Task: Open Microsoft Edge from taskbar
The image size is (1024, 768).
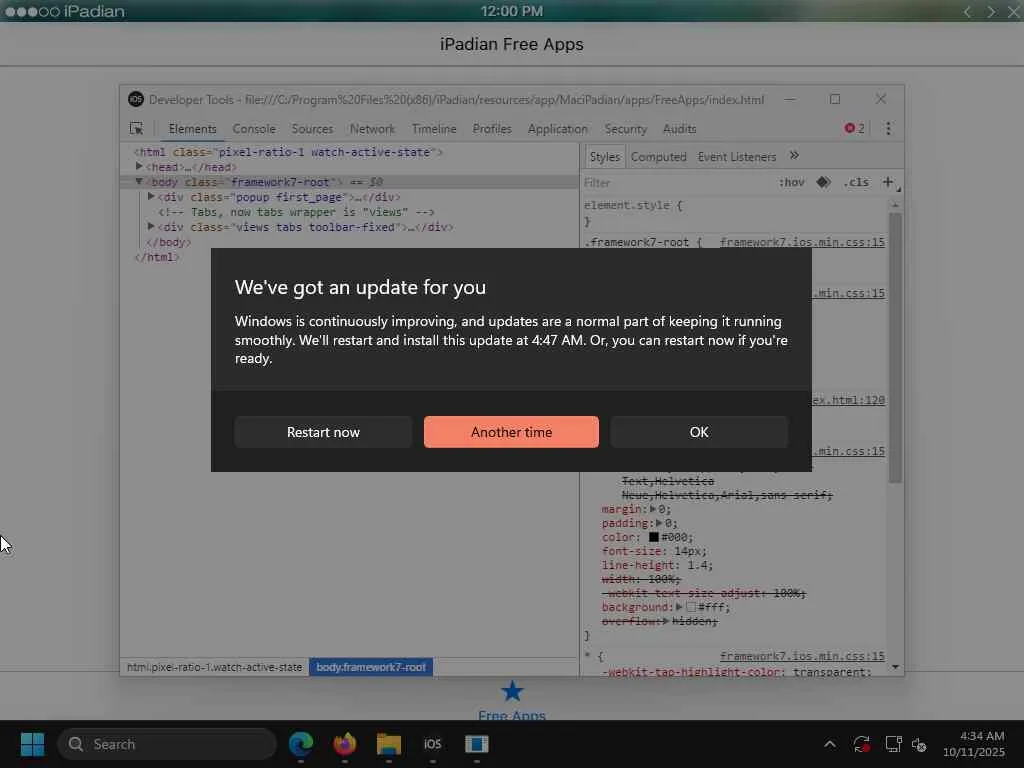Action: pyautogui.click(x=301, y=744)
